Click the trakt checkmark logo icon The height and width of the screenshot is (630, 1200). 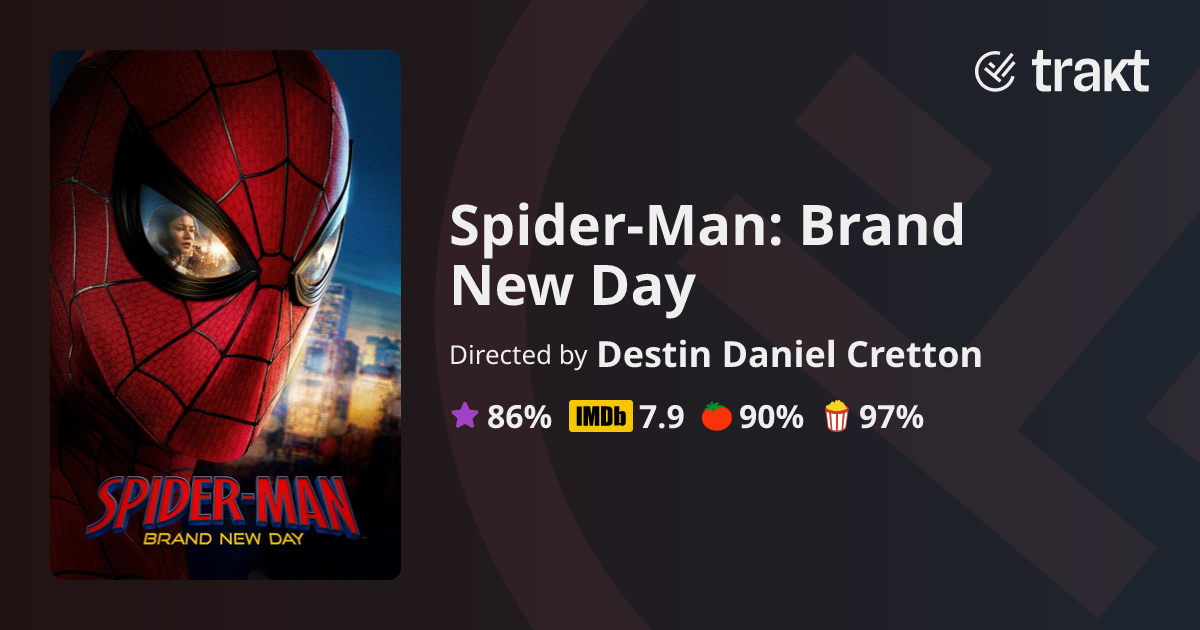(995, 72)
